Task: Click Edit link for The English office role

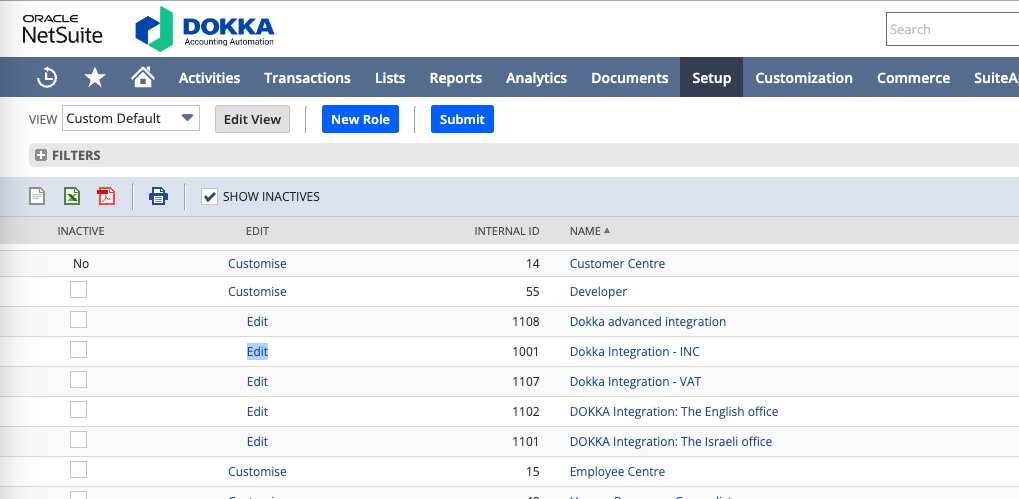Action: 257,411
